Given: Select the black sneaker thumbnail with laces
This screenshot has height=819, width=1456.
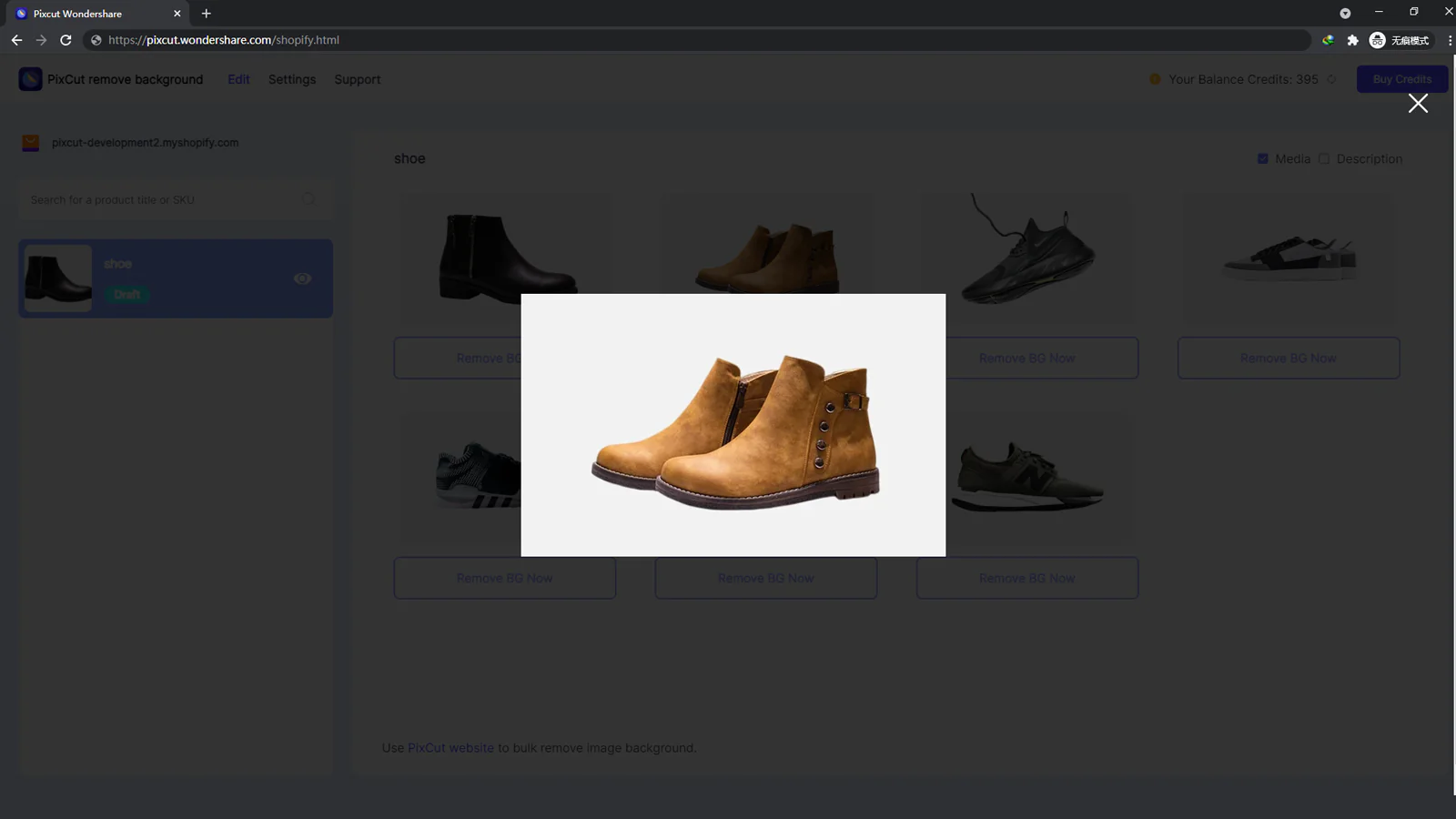Looking at the screenshot, I should 1026,250.
